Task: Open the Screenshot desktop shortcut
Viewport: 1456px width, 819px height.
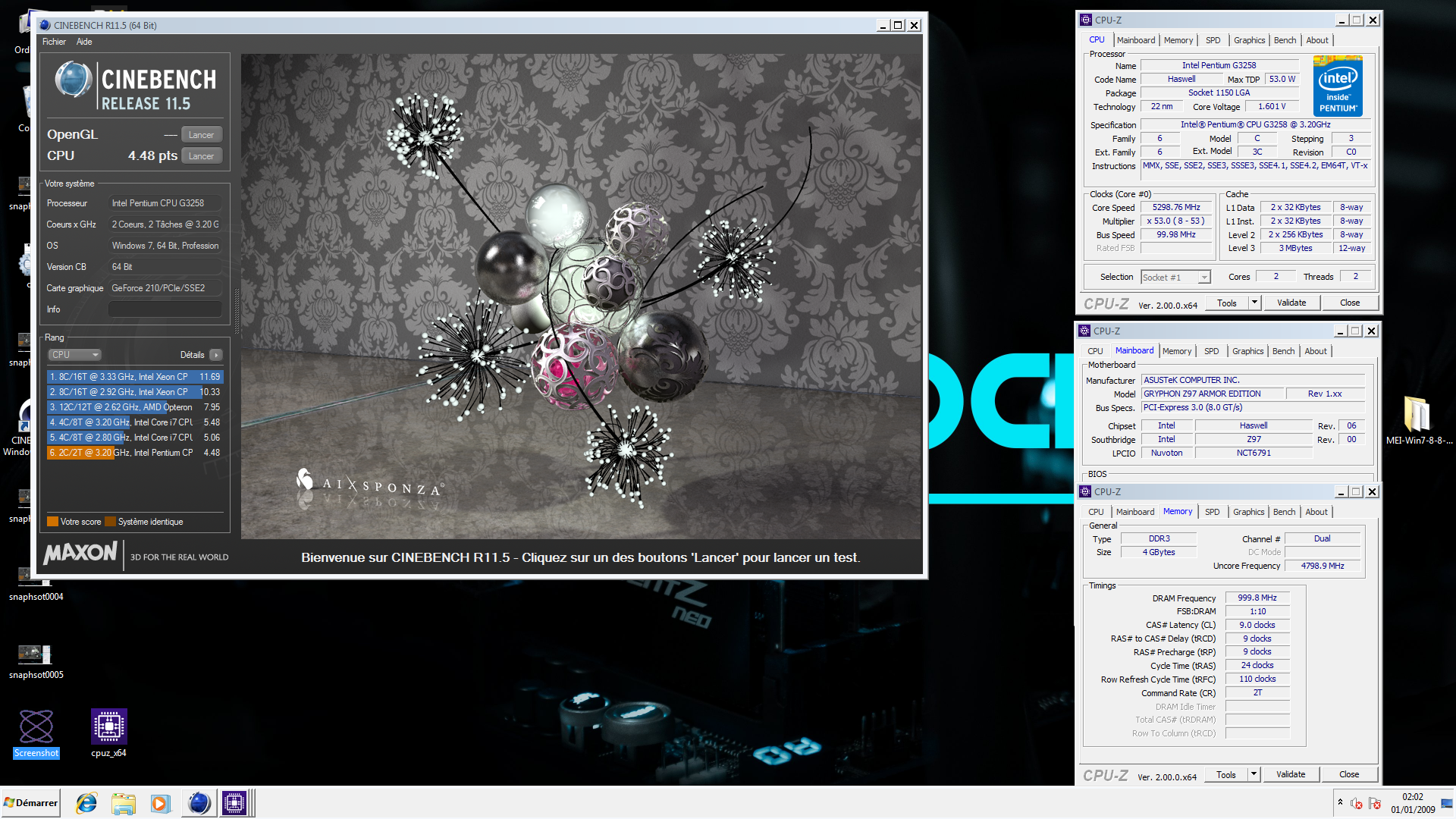Action: pos(36,733)
